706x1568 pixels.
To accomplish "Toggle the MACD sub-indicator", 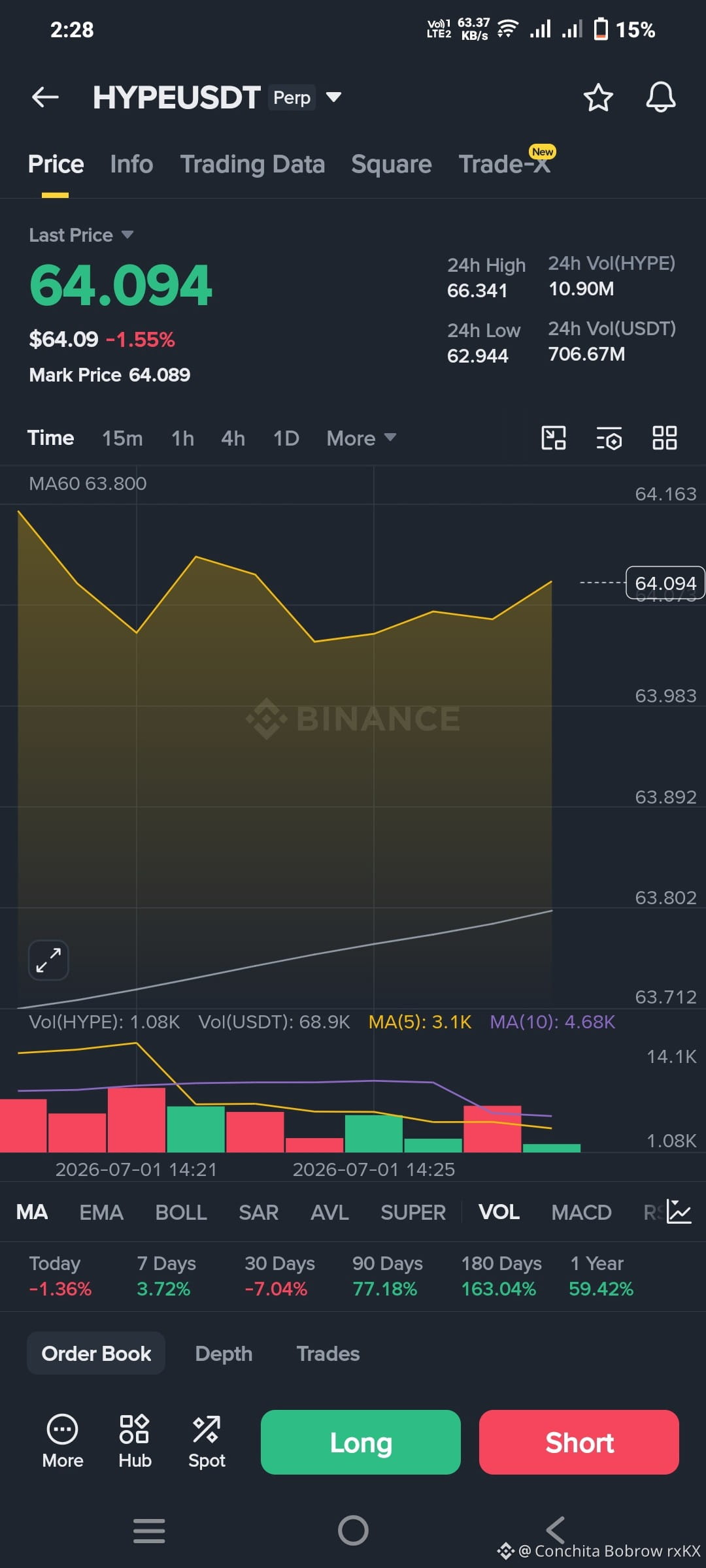I will (581, 1212).
